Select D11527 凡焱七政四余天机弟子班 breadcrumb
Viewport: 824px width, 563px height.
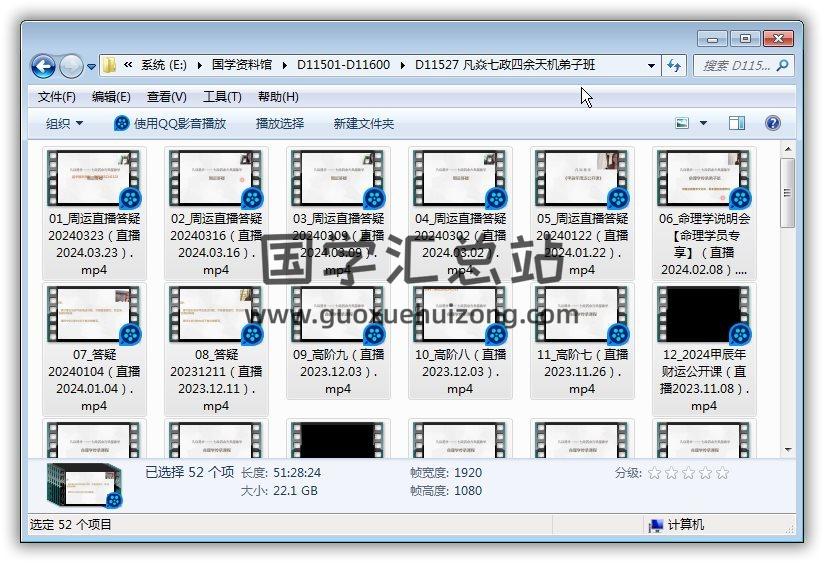point(505,65)
